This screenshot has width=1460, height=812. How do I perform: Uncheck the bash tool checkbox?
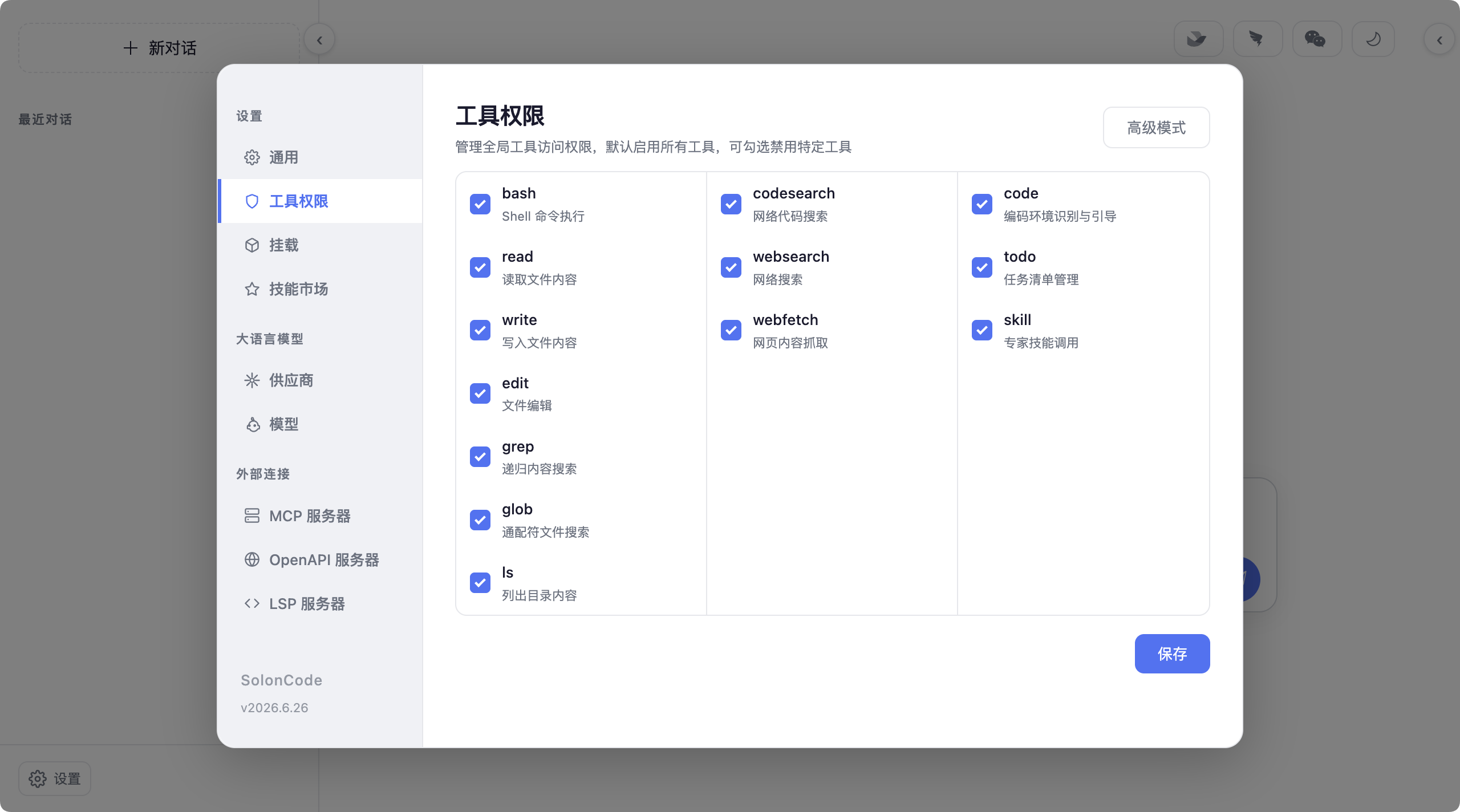[x=480, y=204]
